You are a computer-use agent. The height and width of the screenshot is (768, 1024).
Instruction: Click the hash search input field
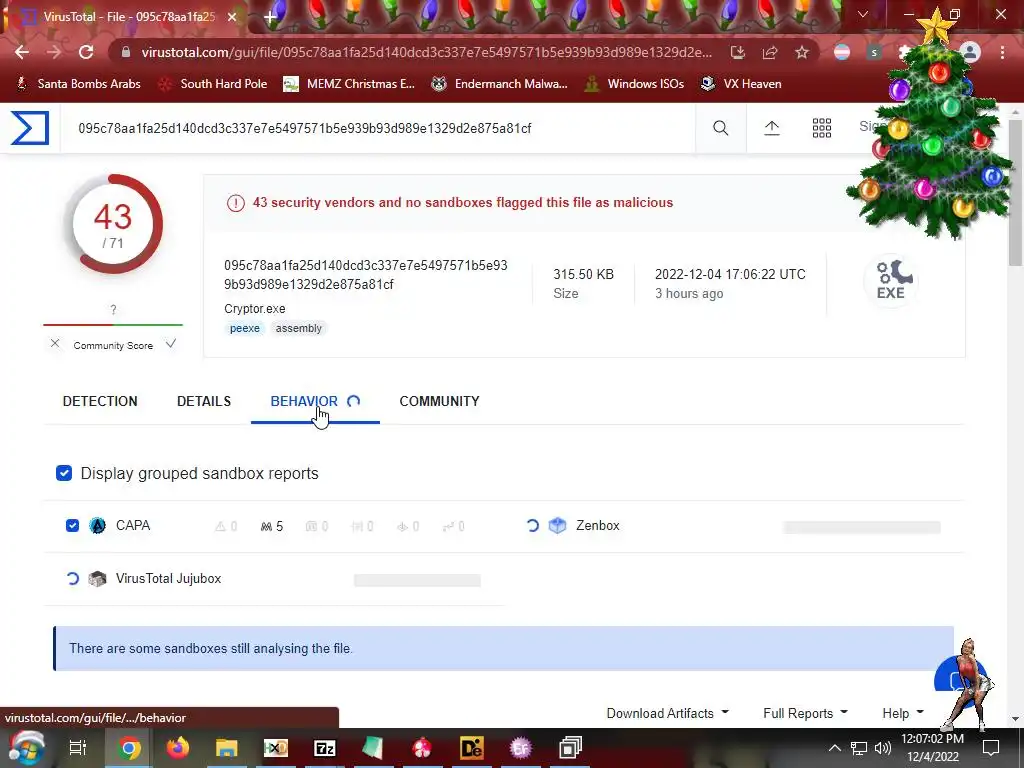click(377, 128)
